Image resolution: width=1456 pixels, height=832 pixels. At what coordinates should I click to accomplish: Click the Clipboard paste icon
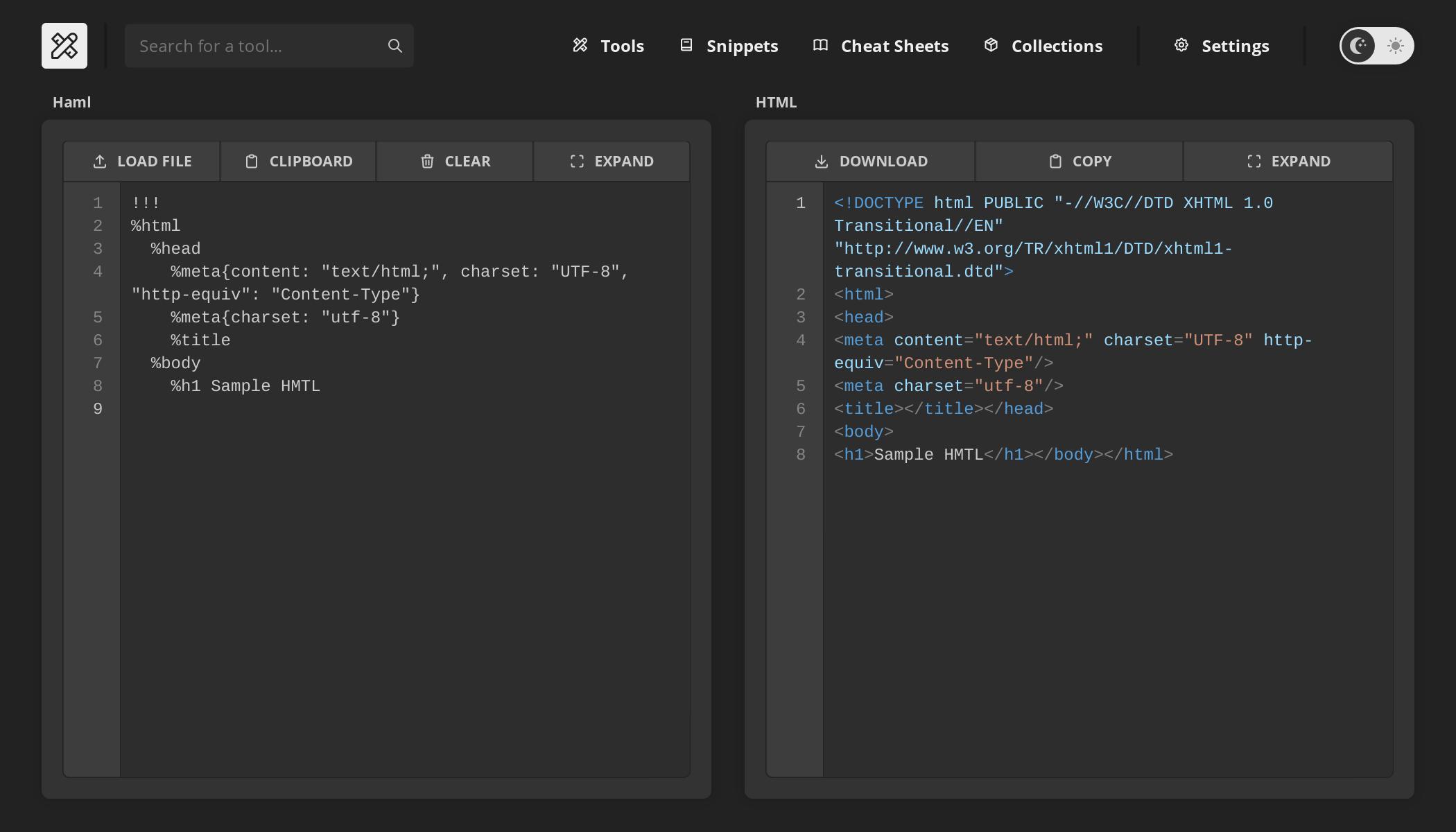252,162
